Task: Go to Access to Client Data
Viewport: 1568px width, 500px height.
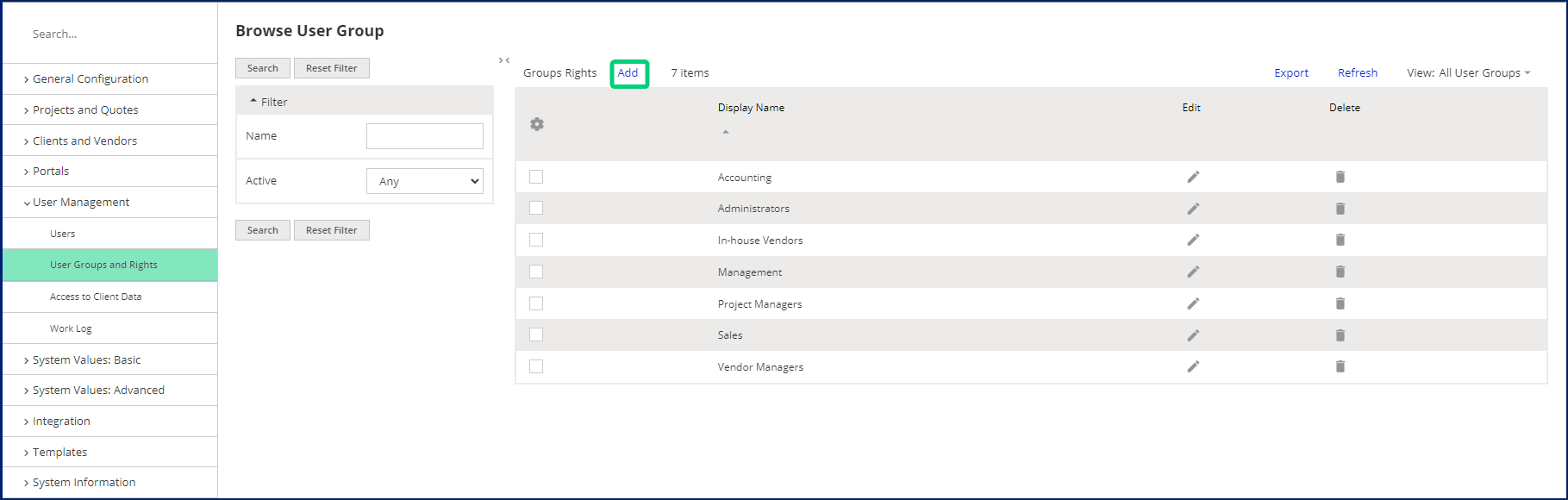Action: tap(96, 297)
